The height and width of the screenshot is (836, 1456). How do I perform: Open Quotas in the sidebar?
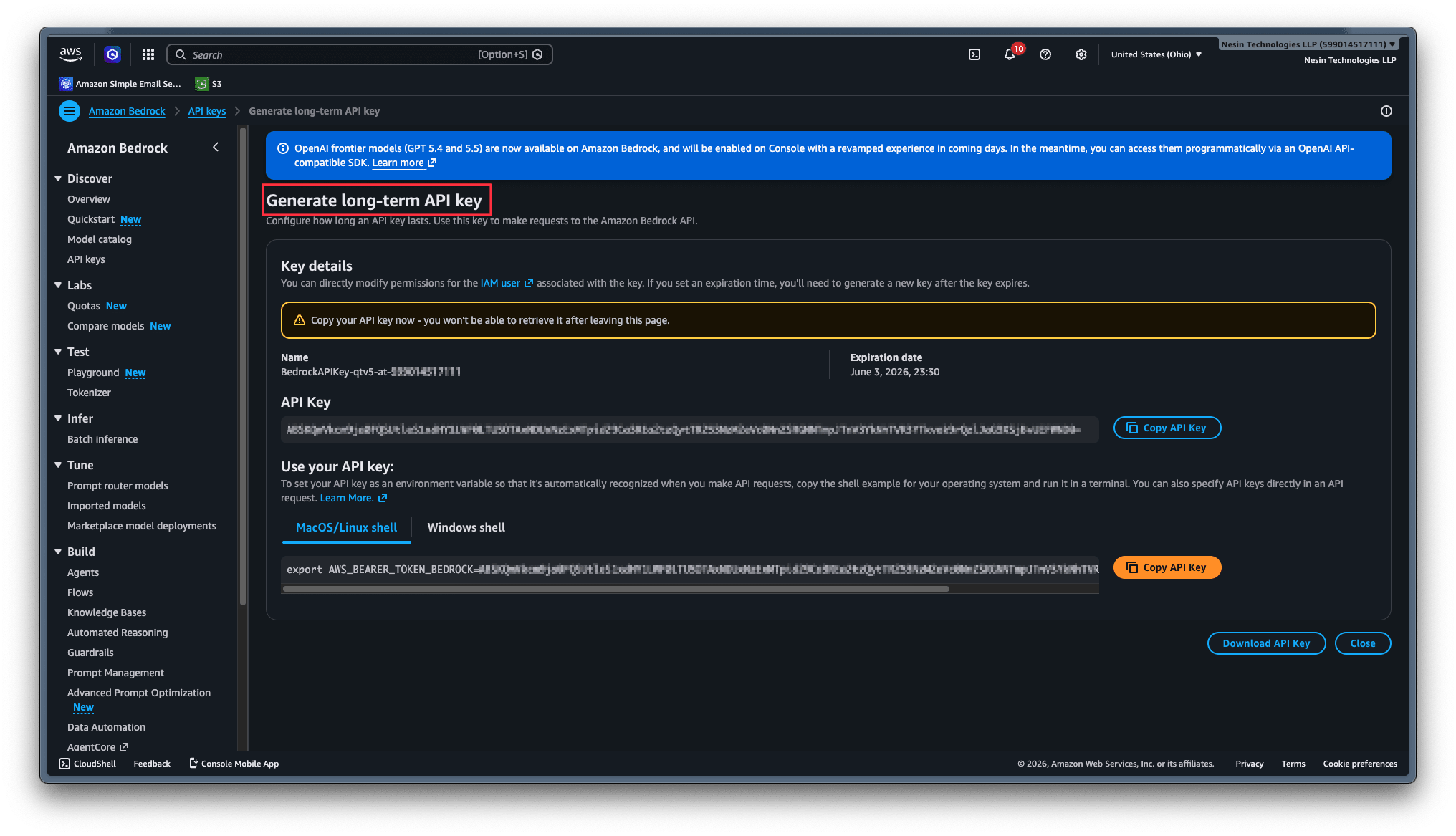(84, 306)
